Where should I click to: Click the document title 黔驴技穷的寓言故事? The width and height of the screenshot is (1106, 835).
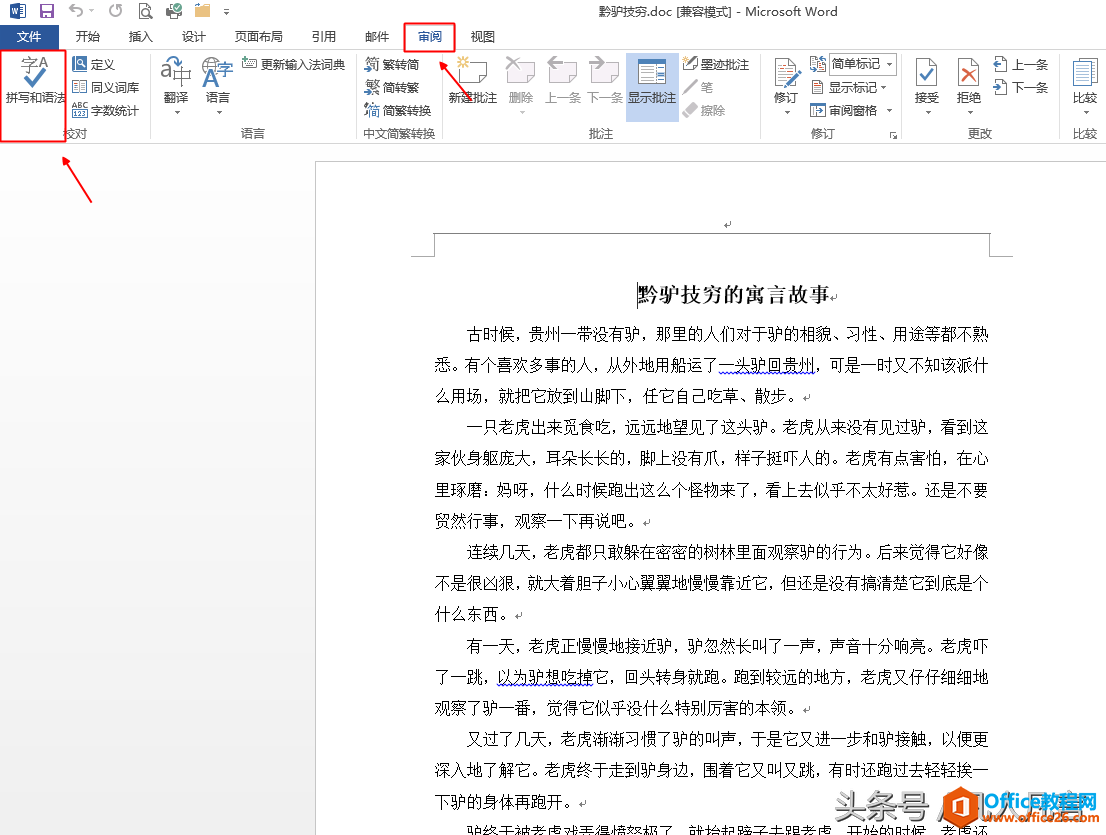(734, 294)
